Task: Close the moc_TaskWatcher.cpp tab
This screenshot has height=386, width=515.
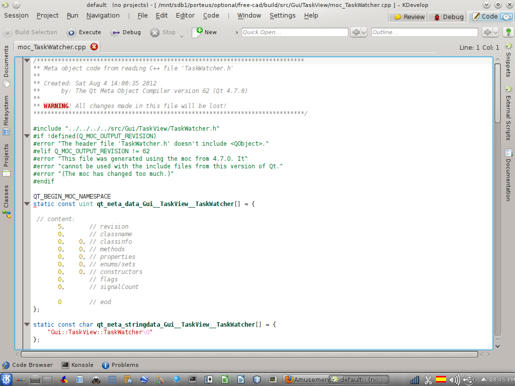Action: pos(94,47)
